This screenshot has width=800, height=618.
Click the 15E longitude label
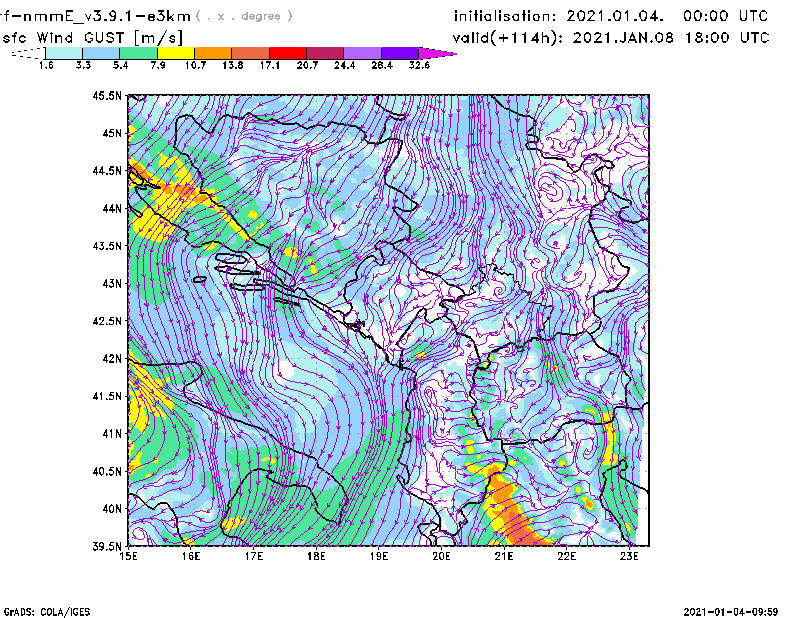tap(128, 556)
